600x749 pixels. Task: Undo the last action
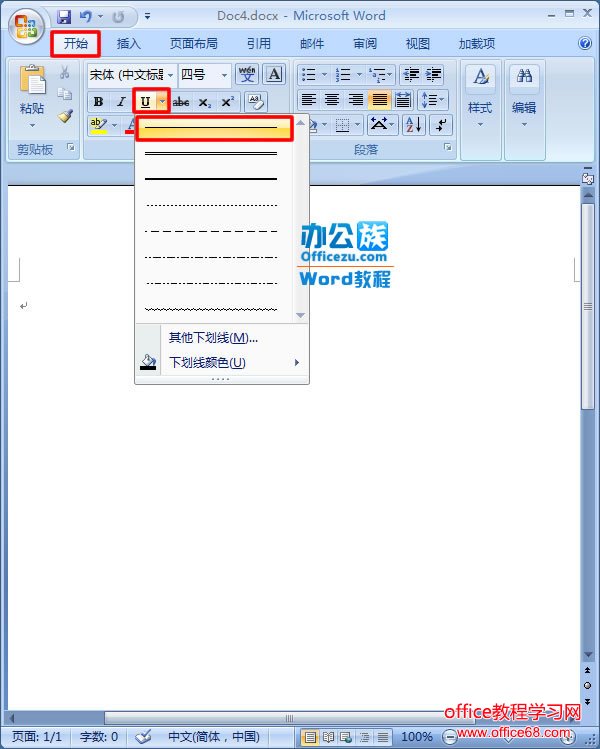point(86,17)
